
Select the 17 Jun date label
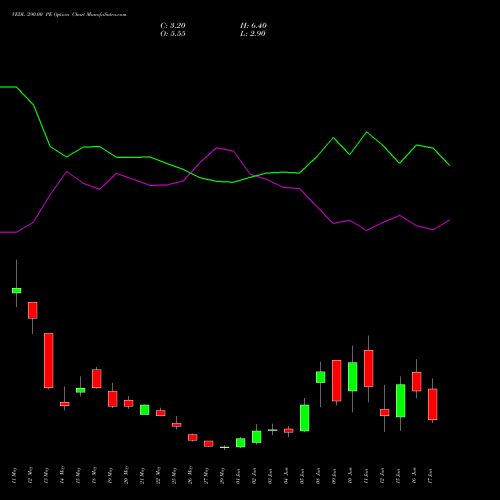[x=430, y=476]
